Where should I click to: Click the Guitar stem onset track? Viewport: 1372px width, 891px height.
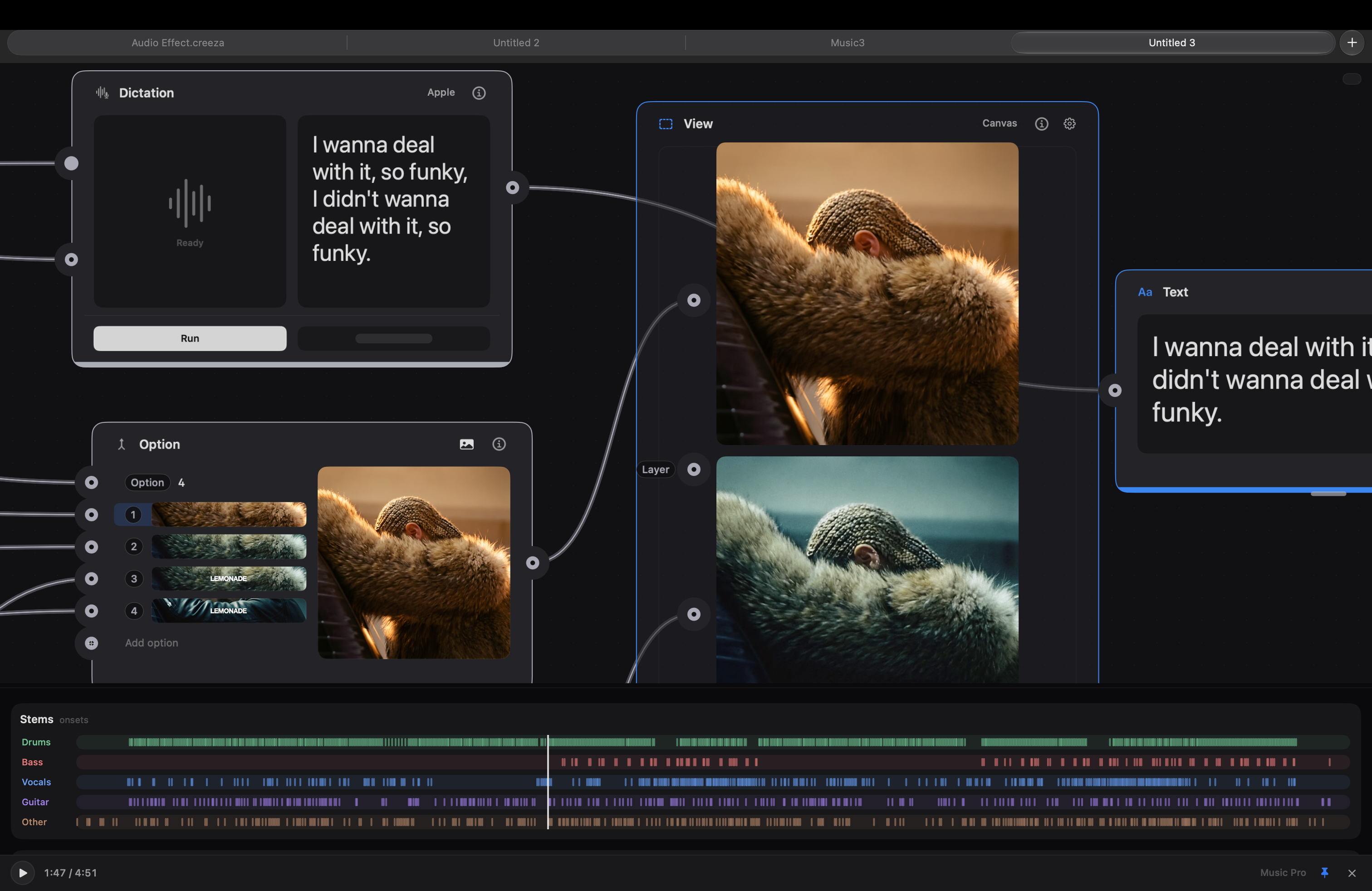point(712,802)
